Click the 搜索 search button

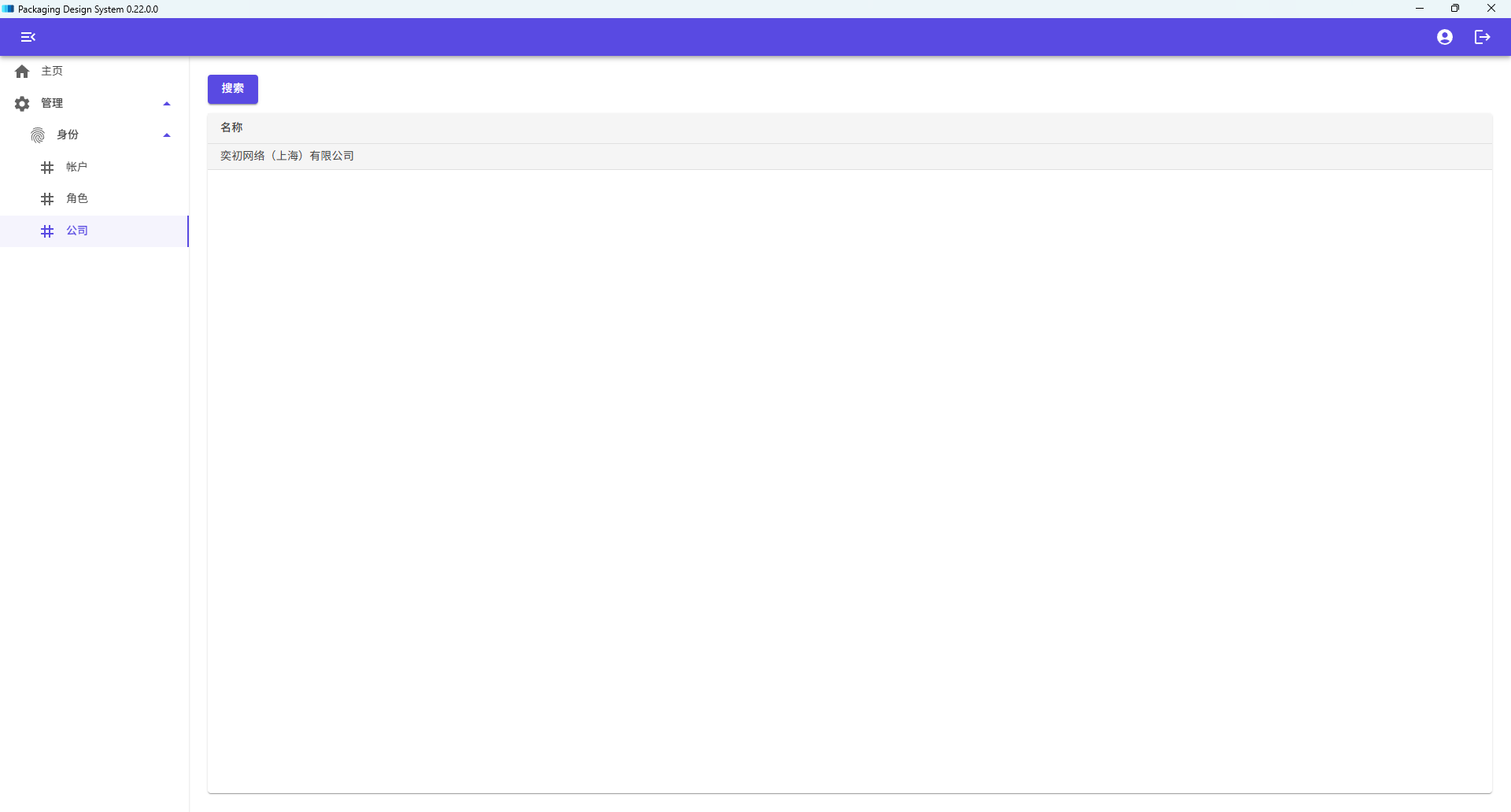(233, 89)
